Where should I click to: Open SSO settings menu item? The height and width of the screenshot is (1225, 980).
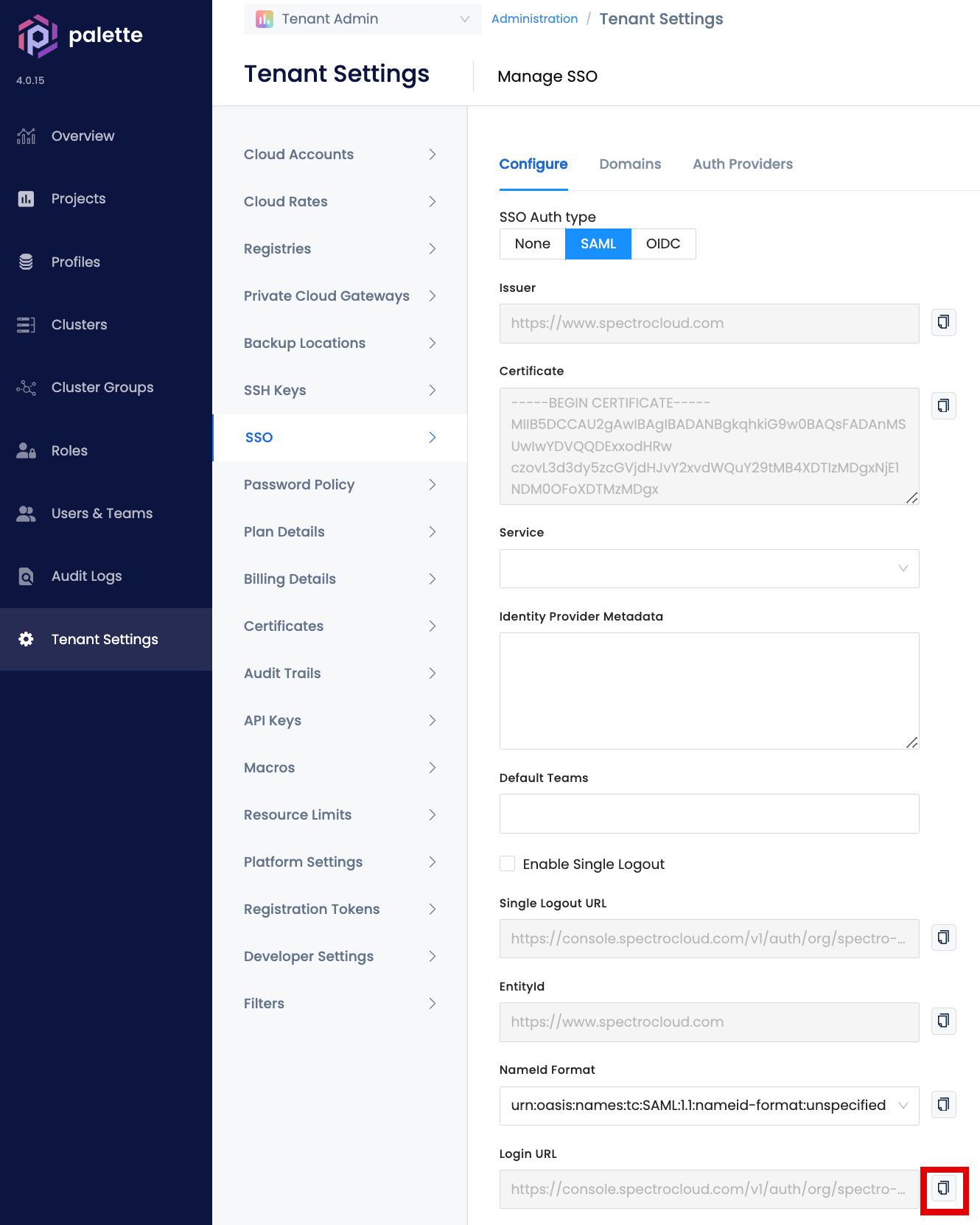pos(340,438)
